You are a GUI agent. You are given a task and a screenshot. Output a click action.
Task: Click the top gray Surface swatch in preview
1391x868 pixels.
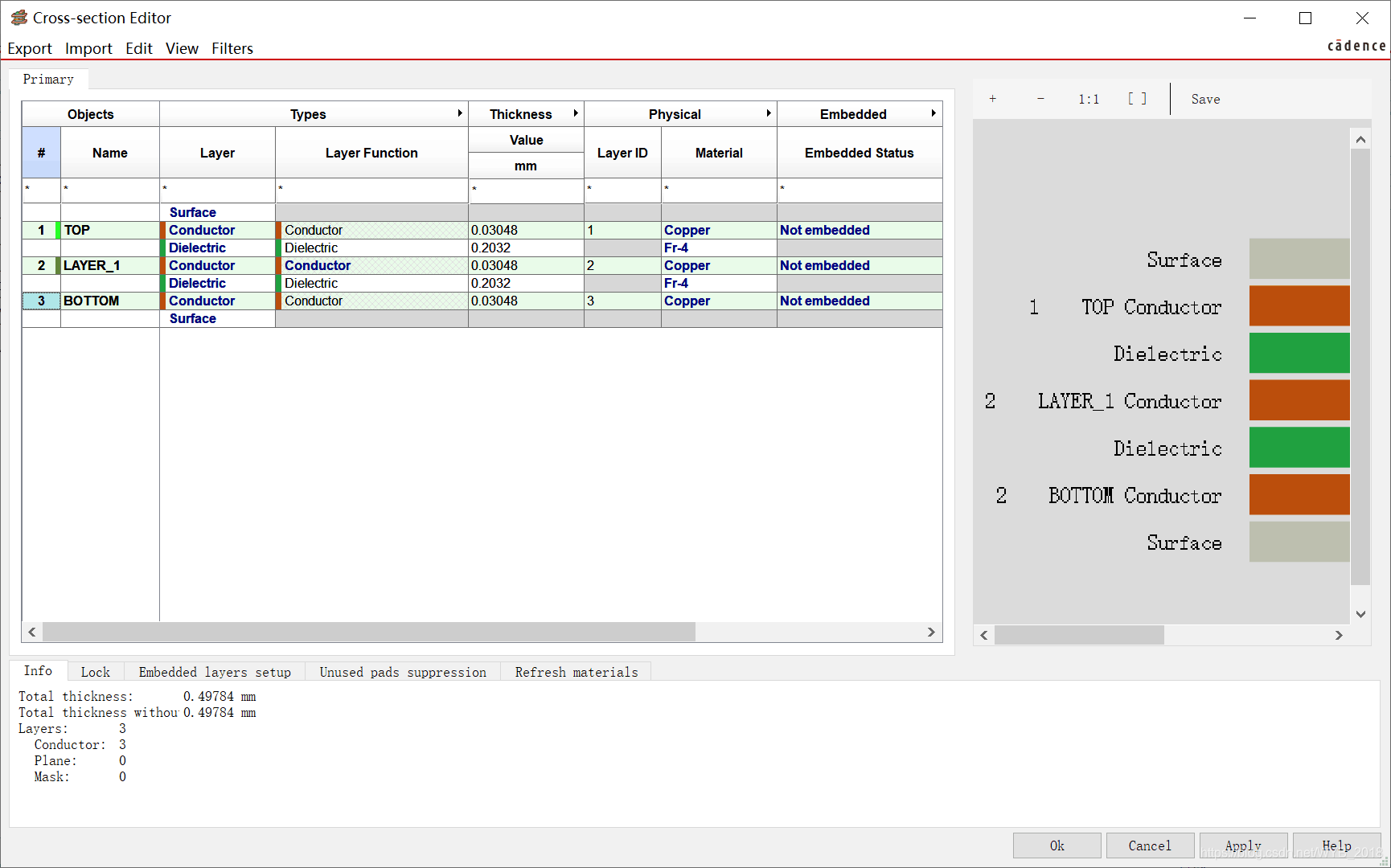pyautogui.click(x=1299, y=259)
